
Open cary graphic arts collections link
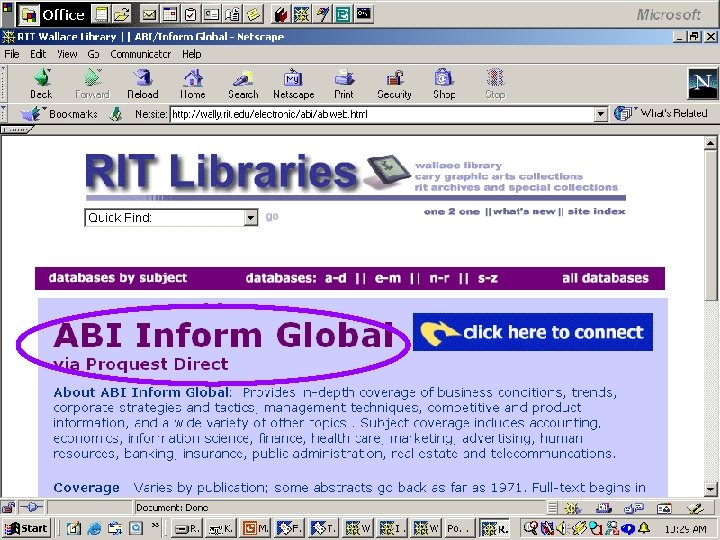coord(499,176)
